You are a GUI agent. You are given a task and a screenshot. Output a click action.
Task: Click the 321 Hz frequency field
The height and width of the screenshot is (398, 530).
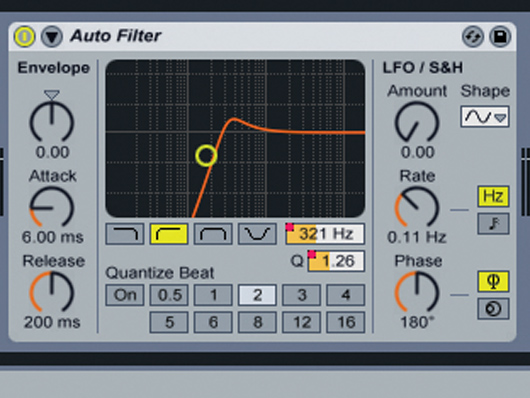pos(325,234)
